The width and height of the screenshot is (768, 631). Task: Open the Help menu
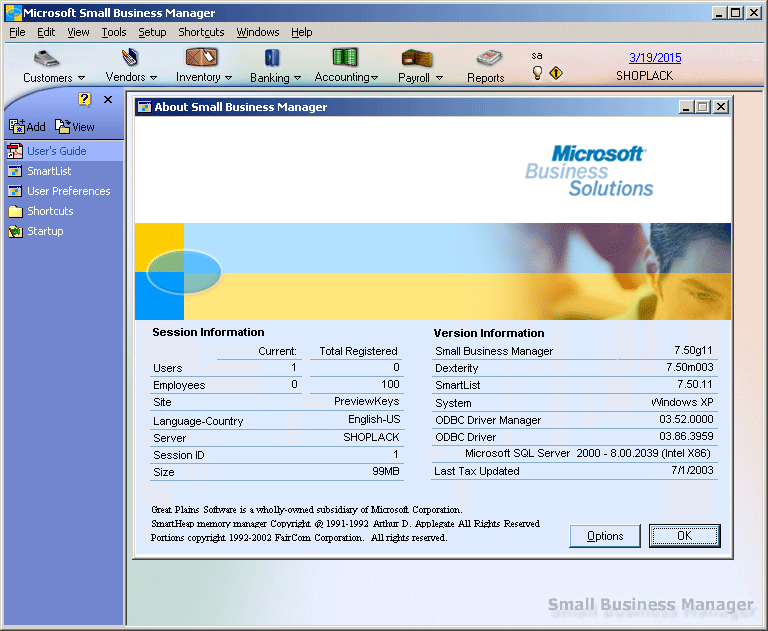click(x=302, y=32)
